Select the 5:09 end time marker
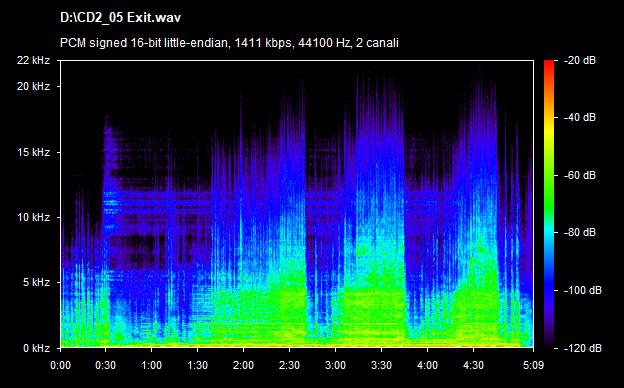624x388 pixels. (x=533, y=365)
